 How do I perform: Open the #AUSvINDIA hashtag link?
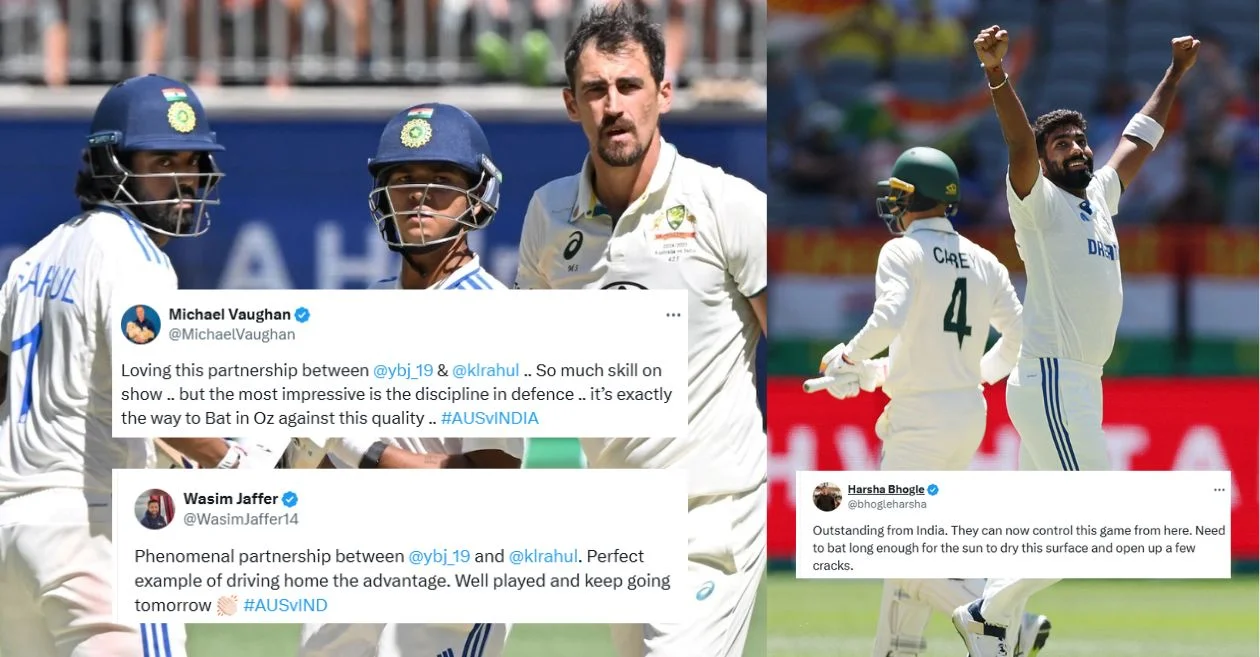pyautogui.click(x=489, y=418)
